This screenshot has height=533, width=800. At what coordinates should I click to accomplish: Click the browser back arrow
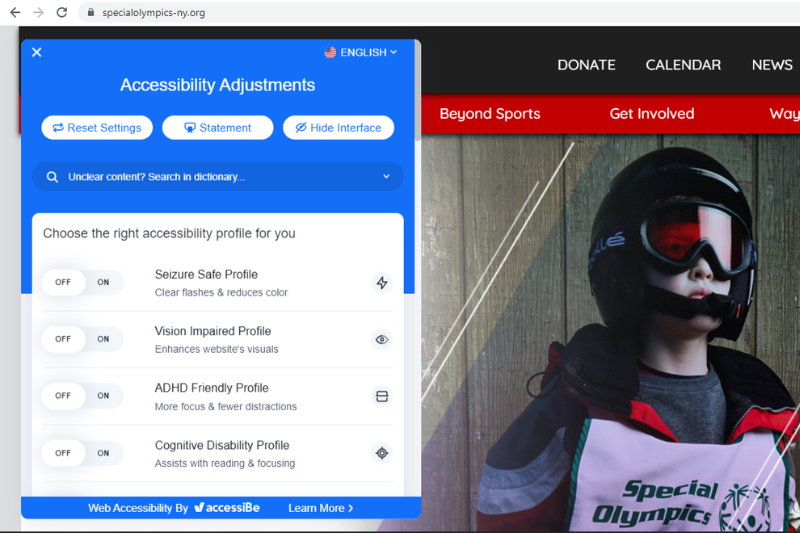point(15,13)
